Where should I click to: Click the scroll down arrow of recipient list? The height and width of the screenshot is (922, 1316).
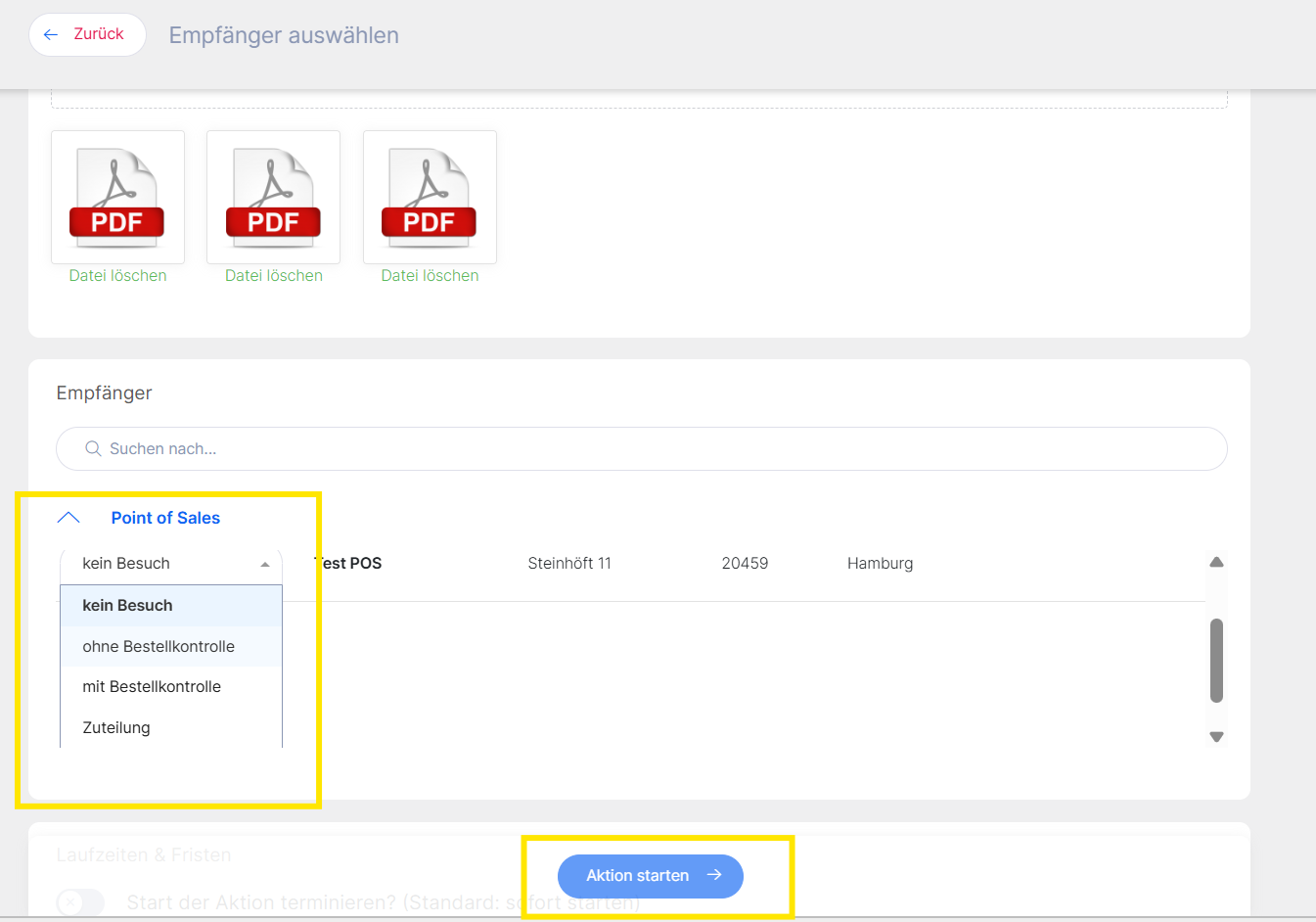point(1216,737)
